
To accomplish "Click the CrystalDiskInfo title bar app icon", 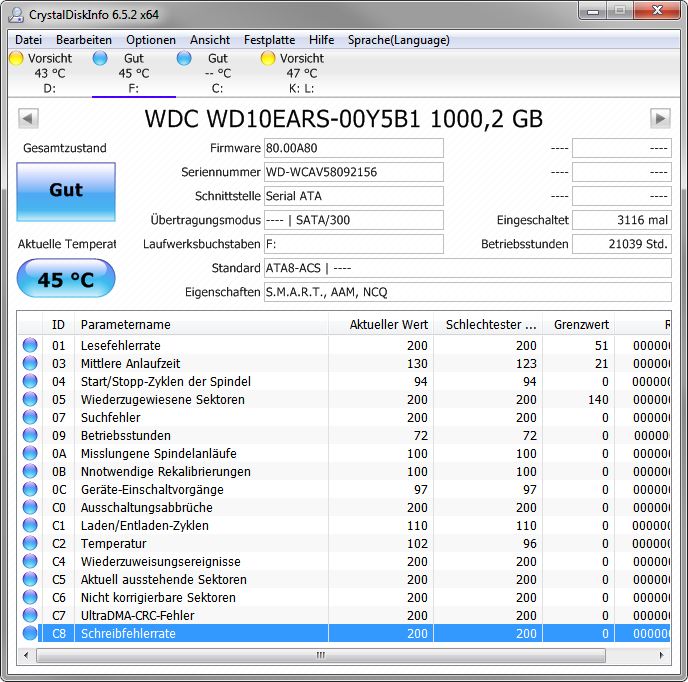I will pos(16,14).
